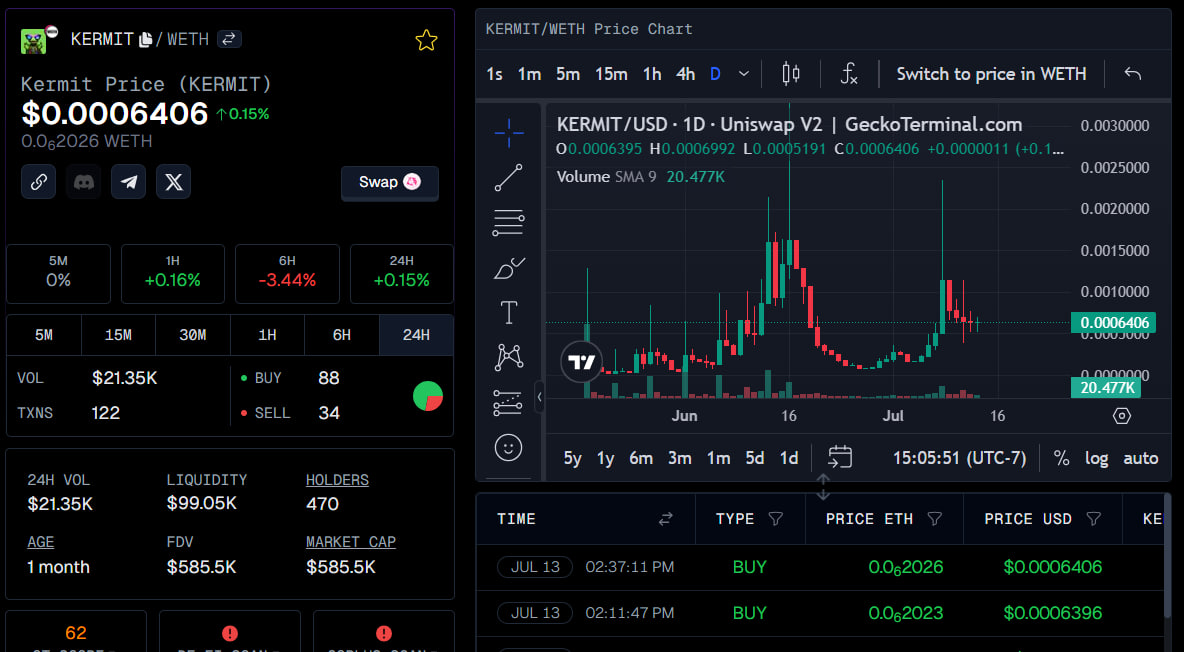Open the go-to-date calendar icon
Viewport: 1184px width, 652px height.
pos(840,457)
